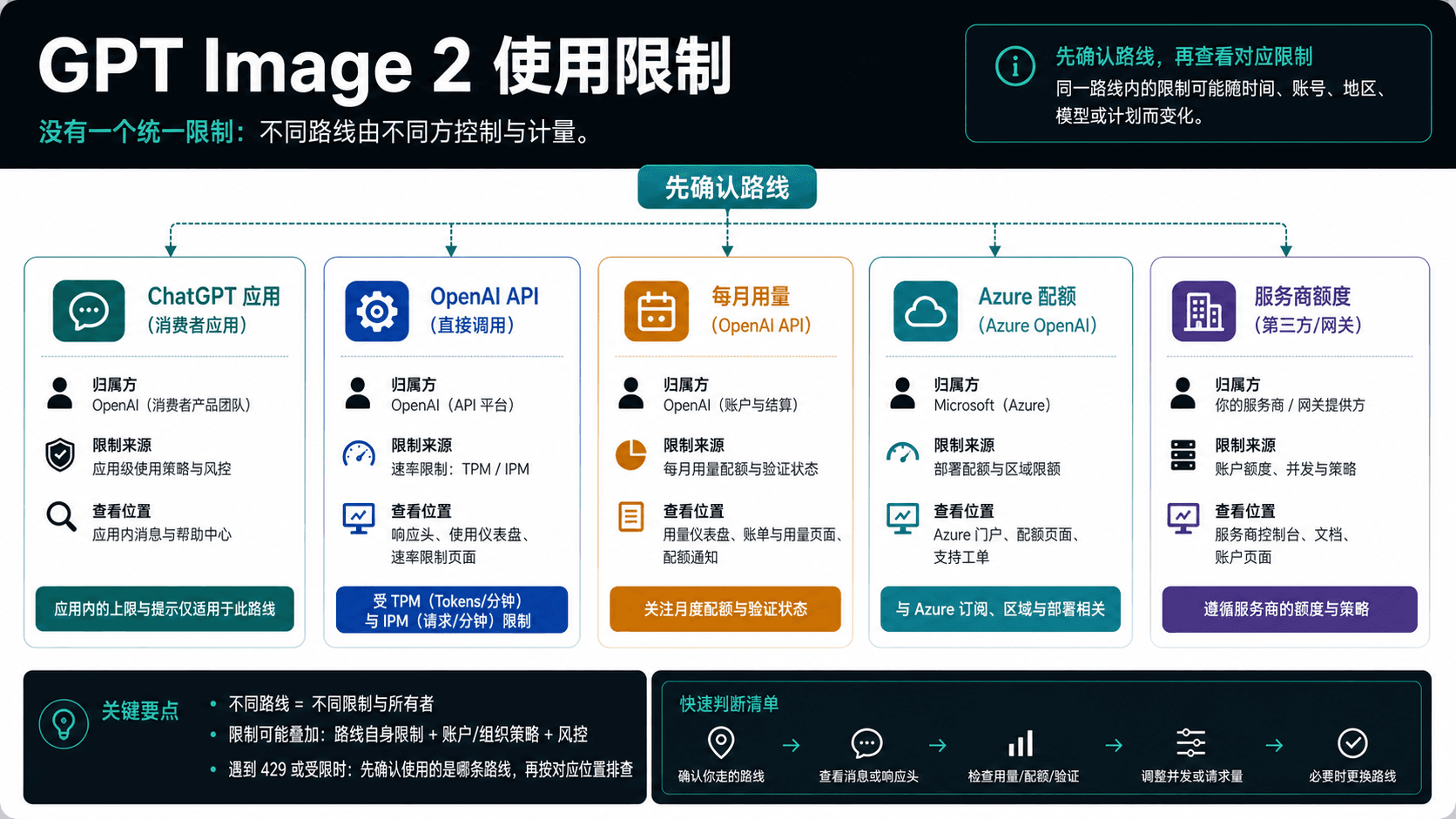
Task: Click the checkmark circle icon above 必要时更换路线
Action: (x=1352, y=743)
